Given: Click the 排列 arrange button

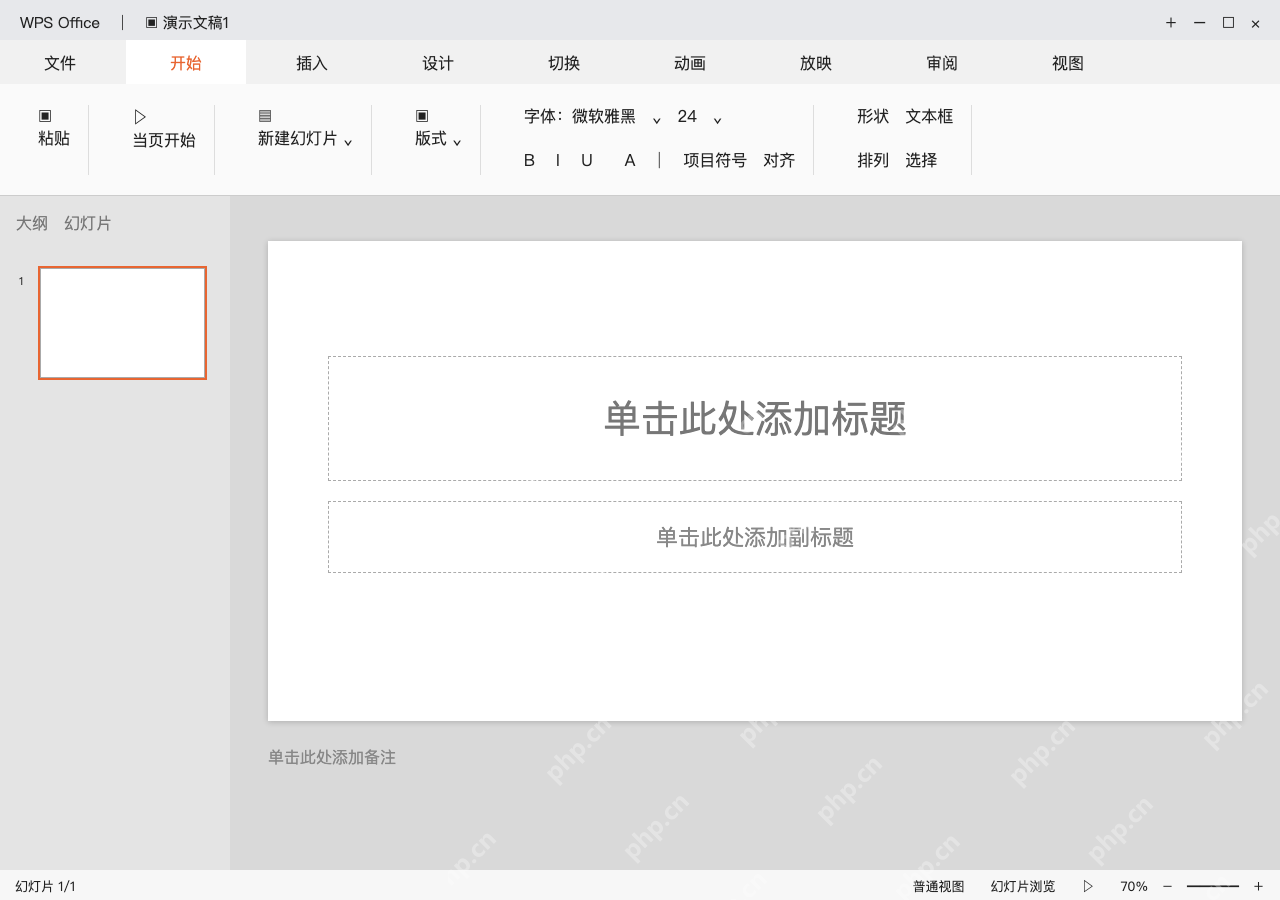Looking at the screenshot, I should (873, 160).
